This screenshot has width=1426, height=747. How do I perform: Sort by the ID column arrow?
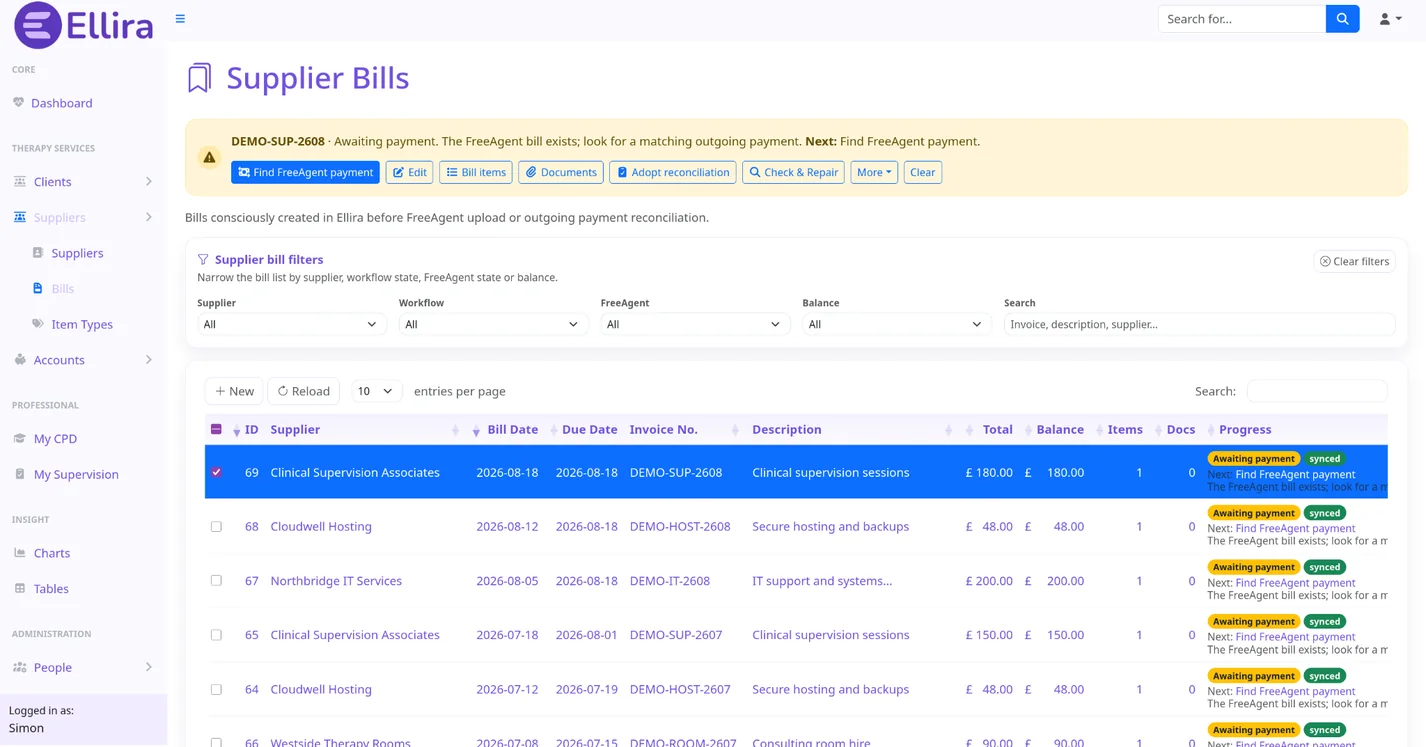(237, 430)
